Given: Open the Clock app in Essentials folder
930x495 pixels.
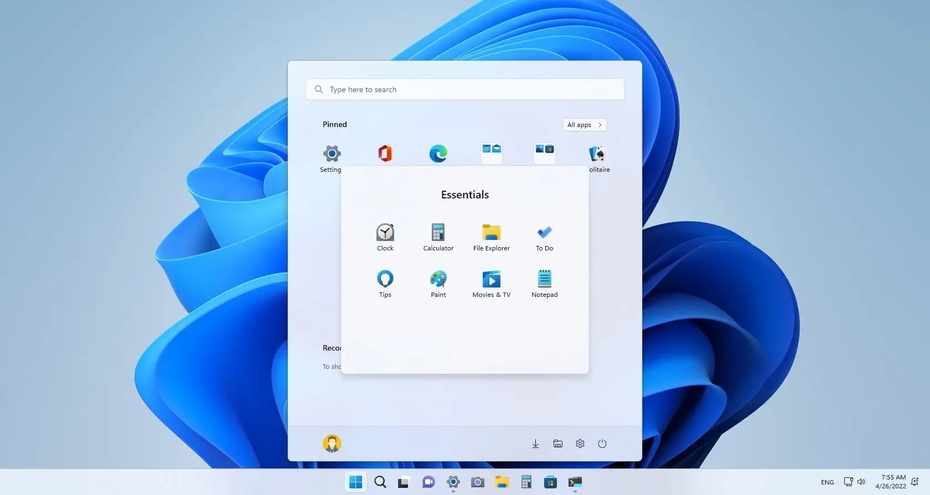Looking at the screenshot, I should [385, 233].
